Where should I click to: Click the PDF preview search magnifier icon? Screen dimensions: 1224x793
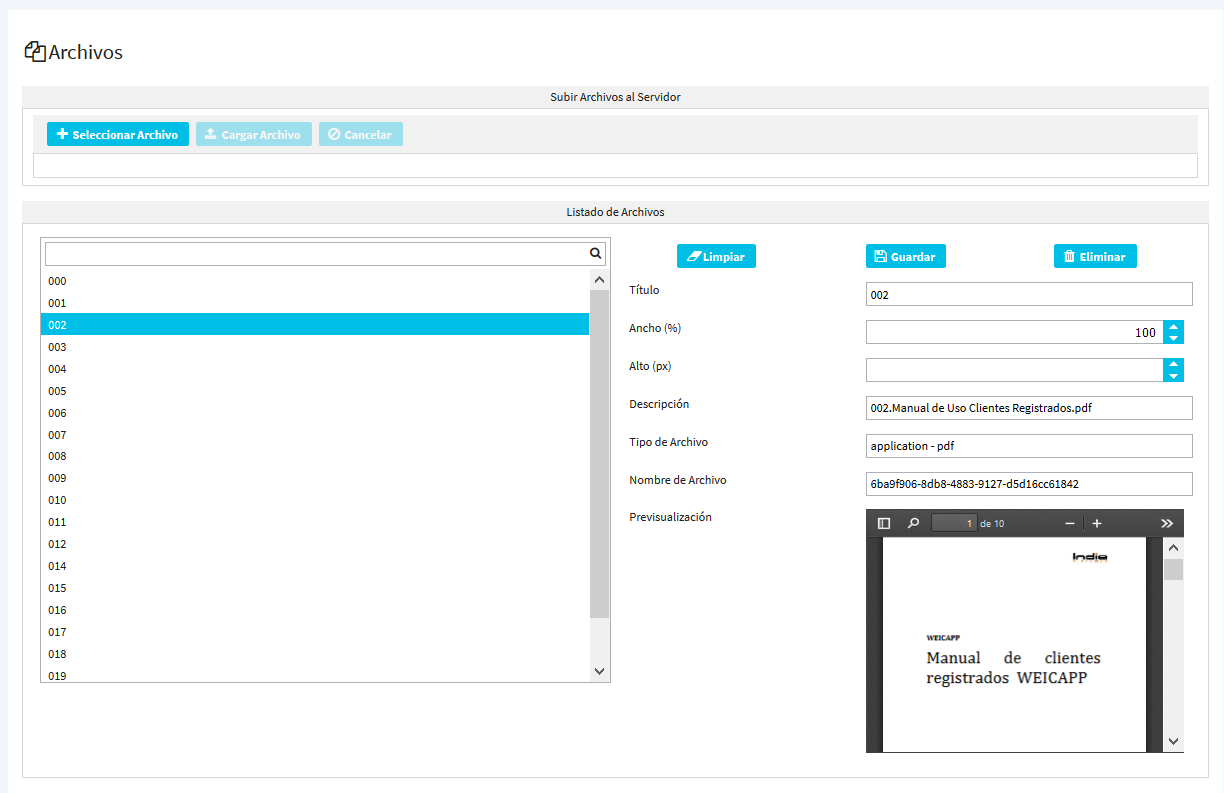pos(913,523)
